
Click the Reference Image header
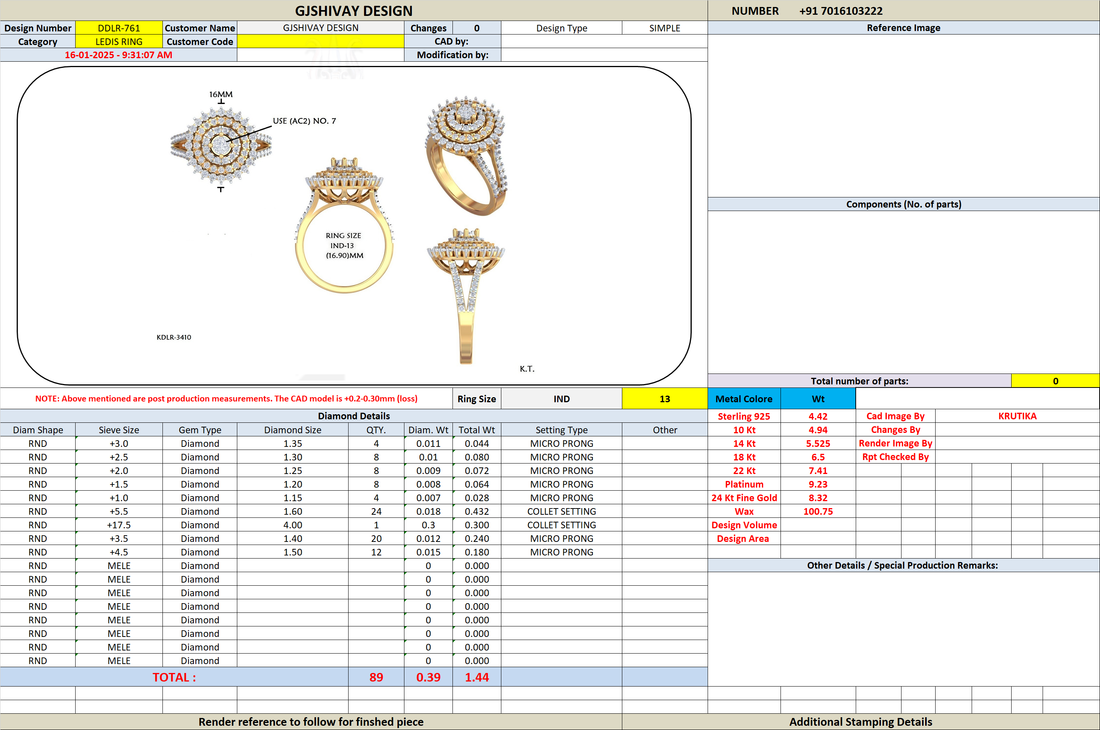(x=904, y=28)
